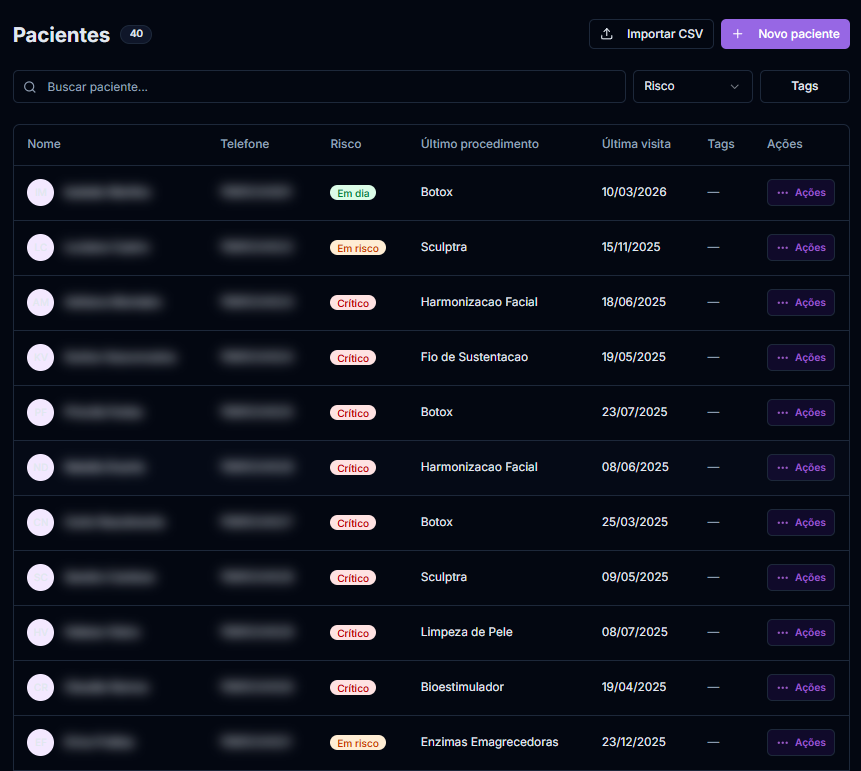Click the green Em dia risk badge
This screenshot has height=771, width=861.
pos(352,193)
